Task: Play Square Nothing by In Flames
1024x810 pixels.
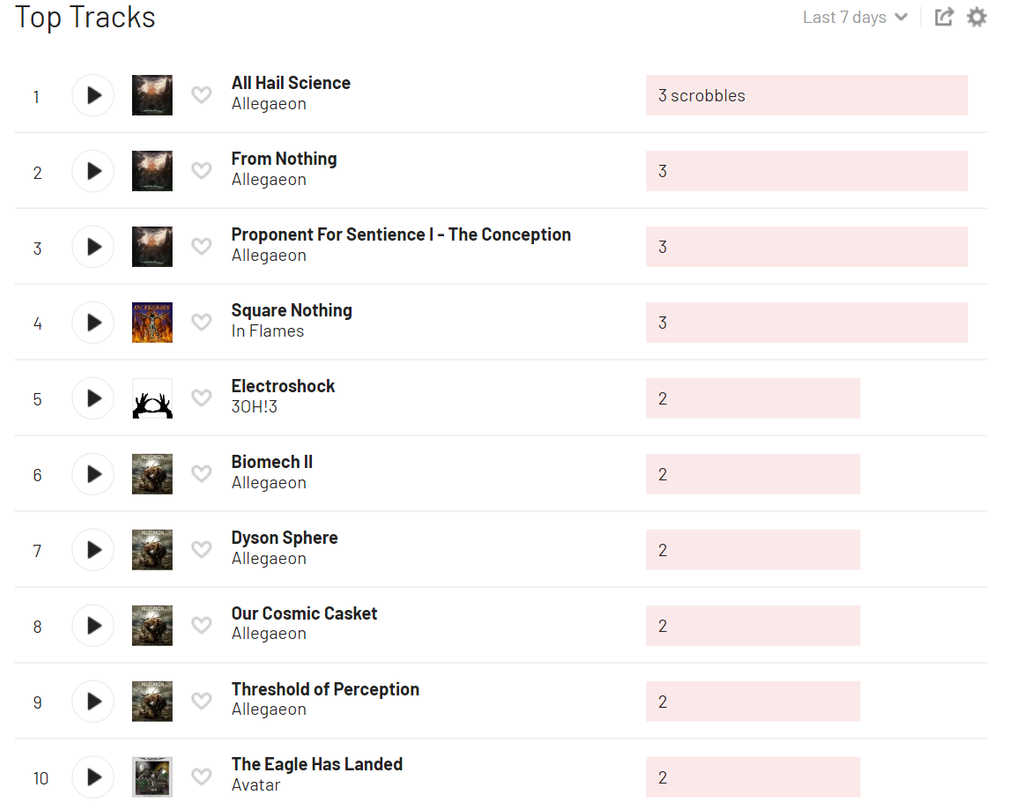Action: click(93, 322)
